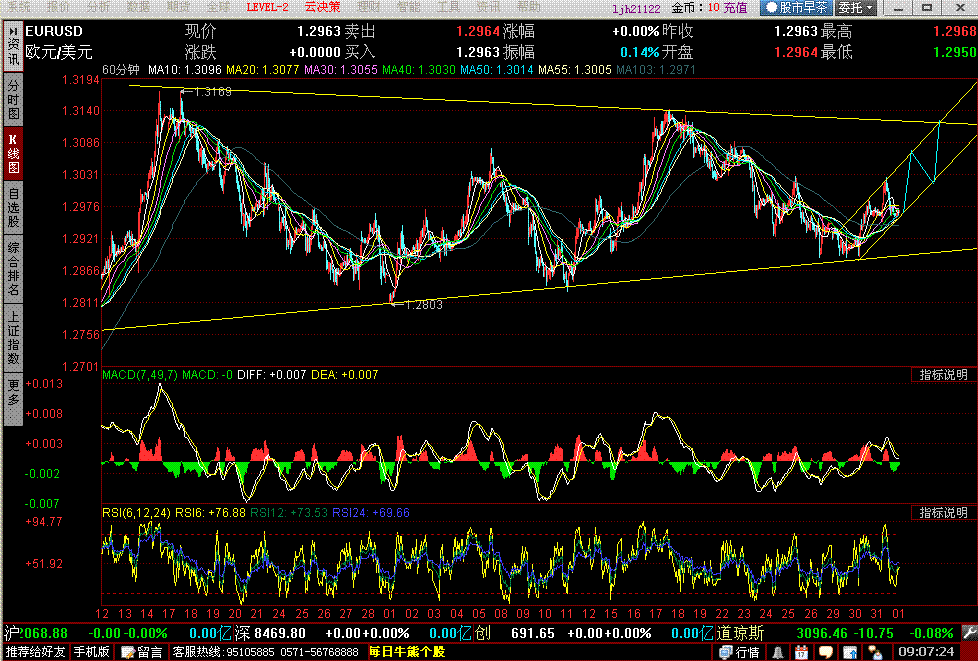Click the MA50: 1.3014 indicator label
This screenshot has height=661, width=978.
point(497,70)
